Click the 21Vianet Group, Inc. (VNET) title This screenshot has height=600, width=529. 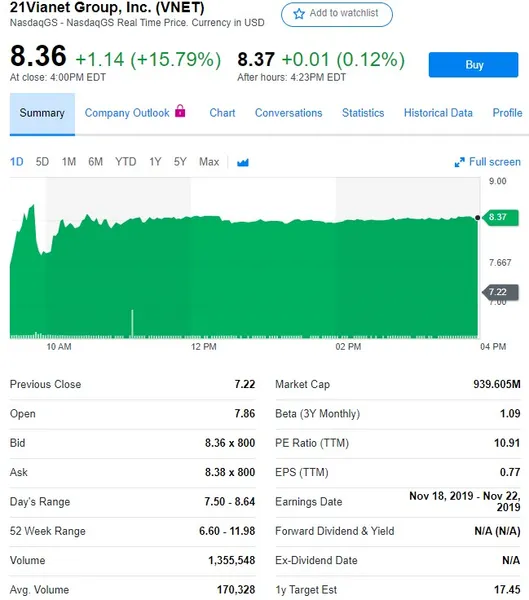(107, 7)
